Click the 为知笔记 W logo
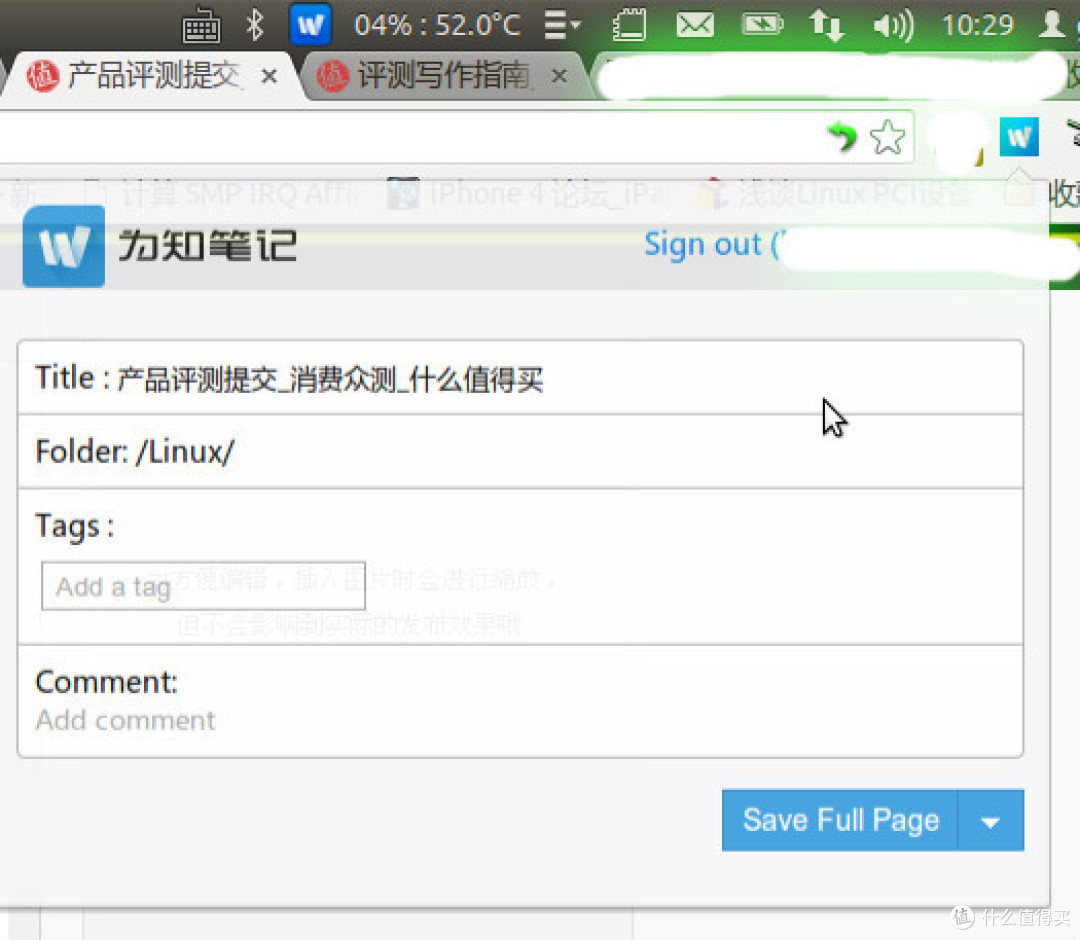 click(63, 246)
